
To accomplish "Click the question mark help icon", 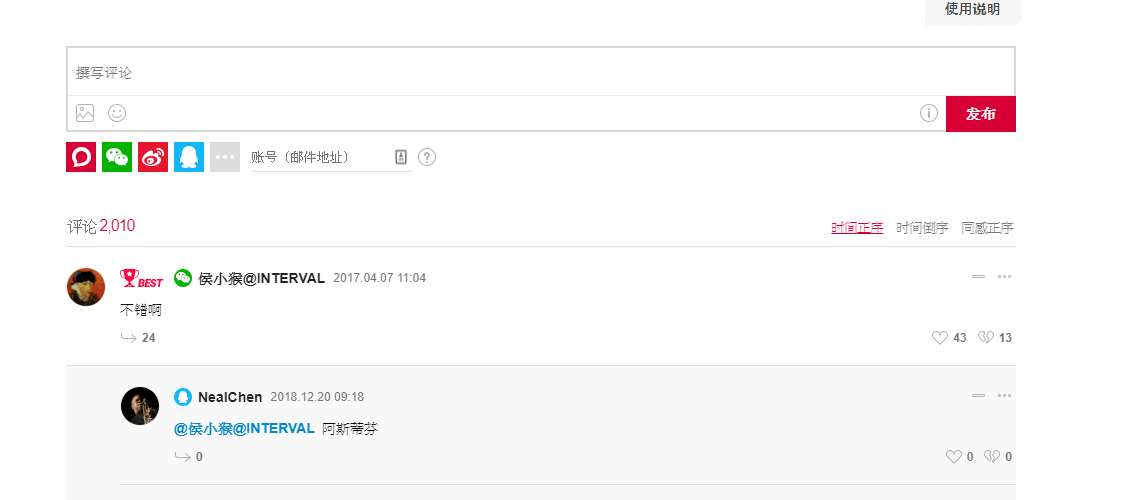I will click(x=427, y=157).
